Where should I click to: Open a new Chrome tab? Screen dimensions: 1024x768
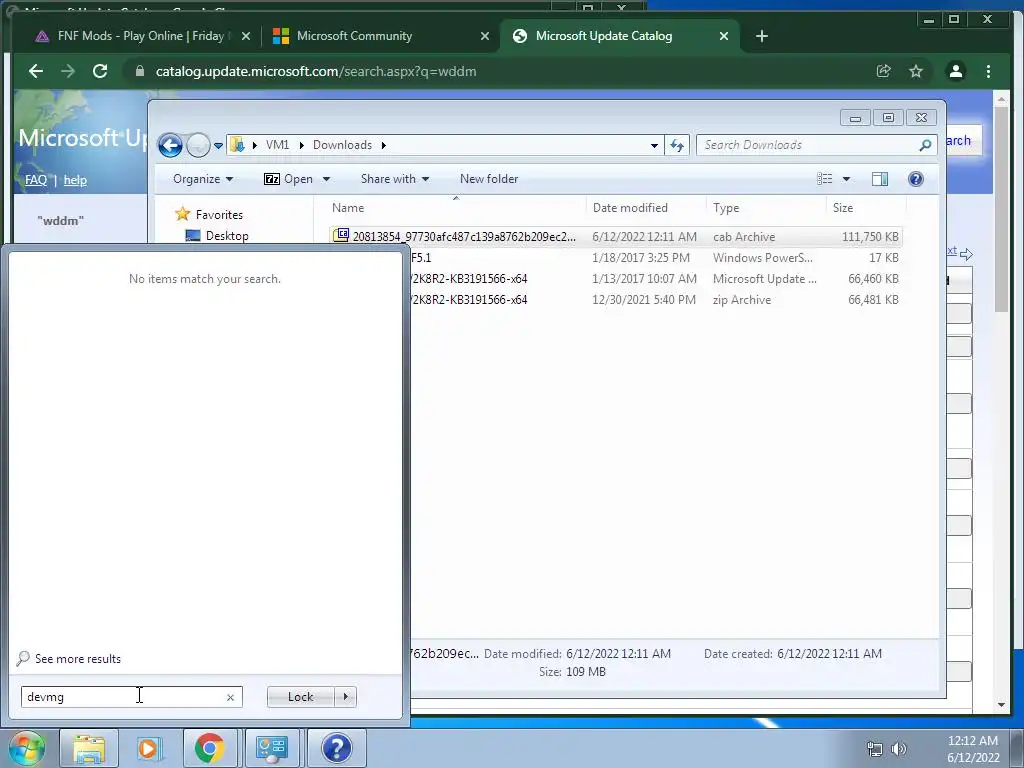coord(761,36)
